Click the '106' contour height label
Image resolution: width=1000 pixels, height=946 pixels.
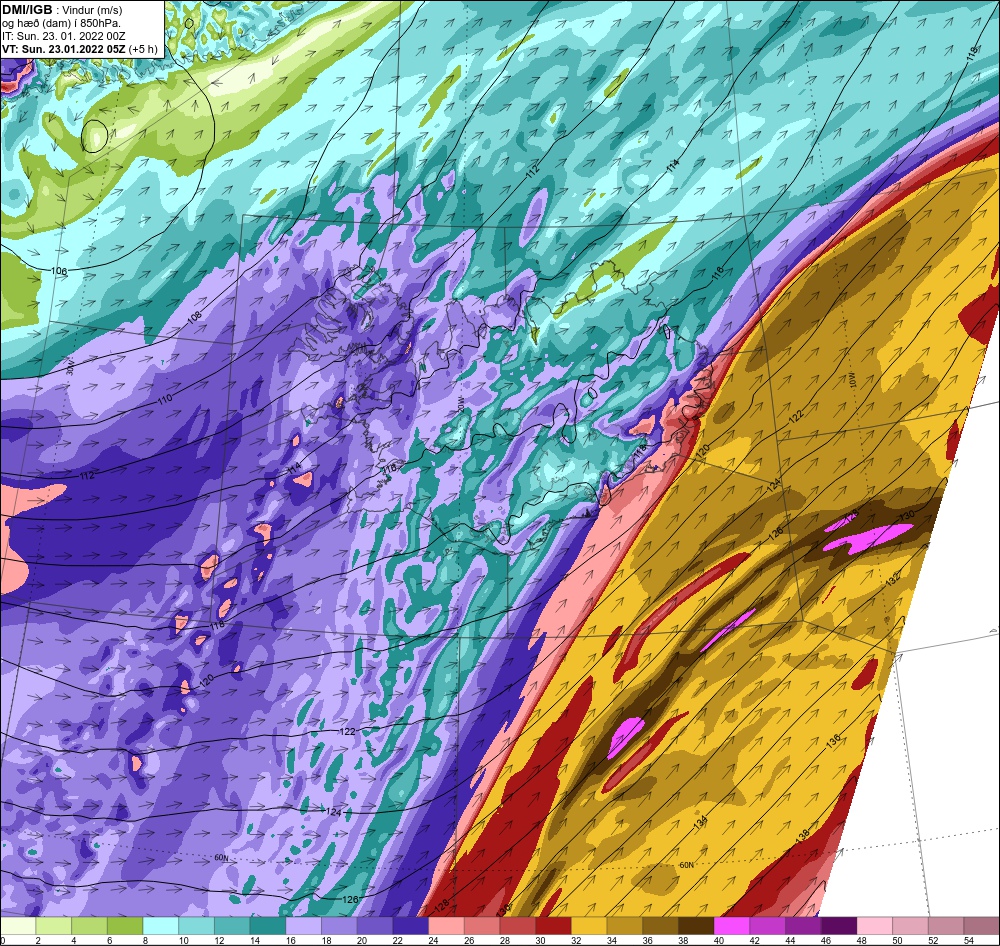59,272
